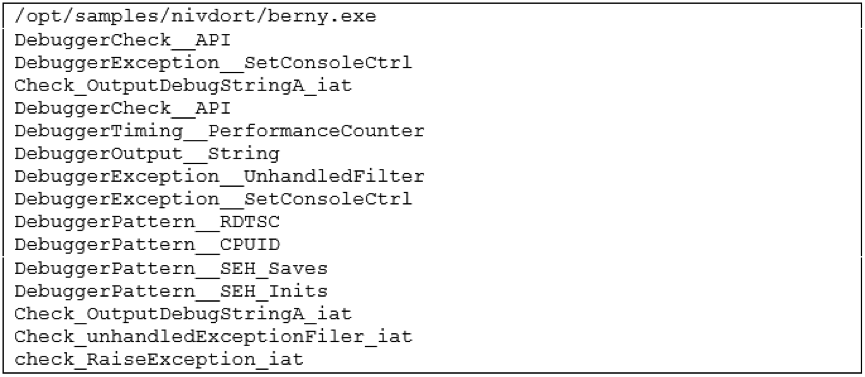Viewport: 865px width, 377px height.
Task: Select the nivdort folder segment in the path
Action: pos(213,17)
